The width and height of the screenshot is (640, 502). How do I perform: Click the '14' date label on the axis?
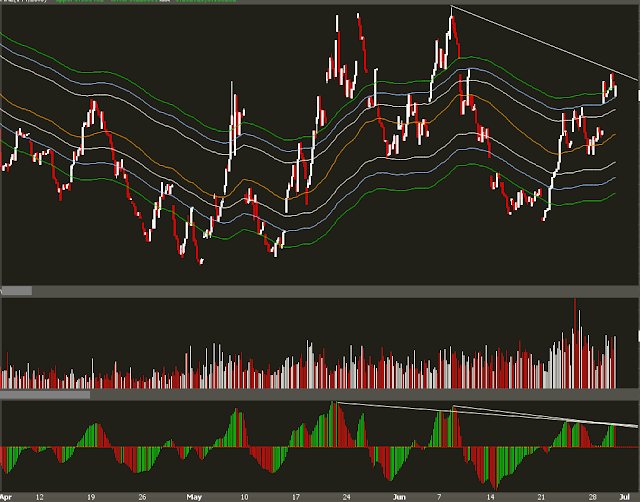[x=490, y=497]
